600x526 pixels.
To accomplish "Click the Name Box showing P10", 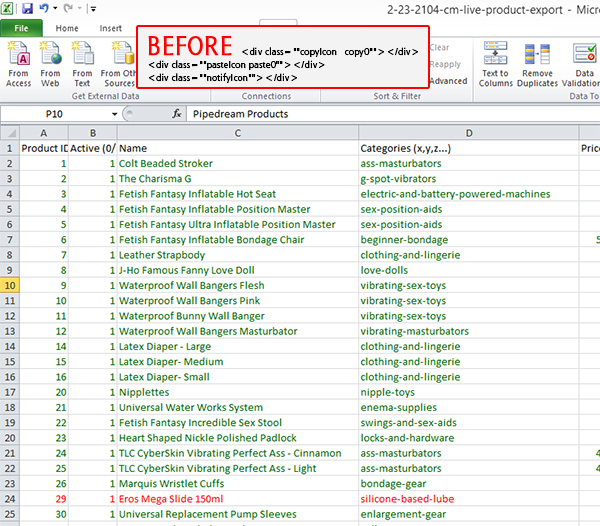I will point(54,114).
